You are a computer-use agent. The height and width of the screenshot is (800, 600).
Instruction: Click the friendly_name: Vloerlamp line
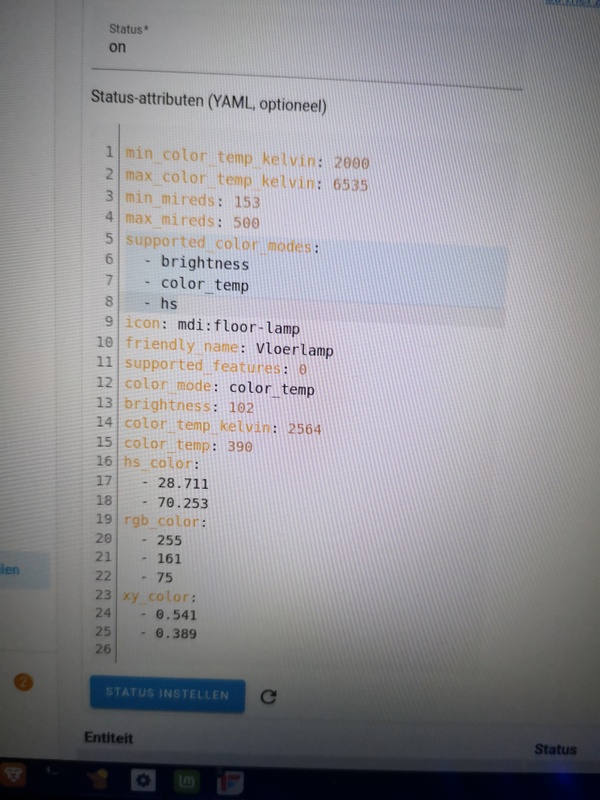pyautogui.click(x=229, y=347)
